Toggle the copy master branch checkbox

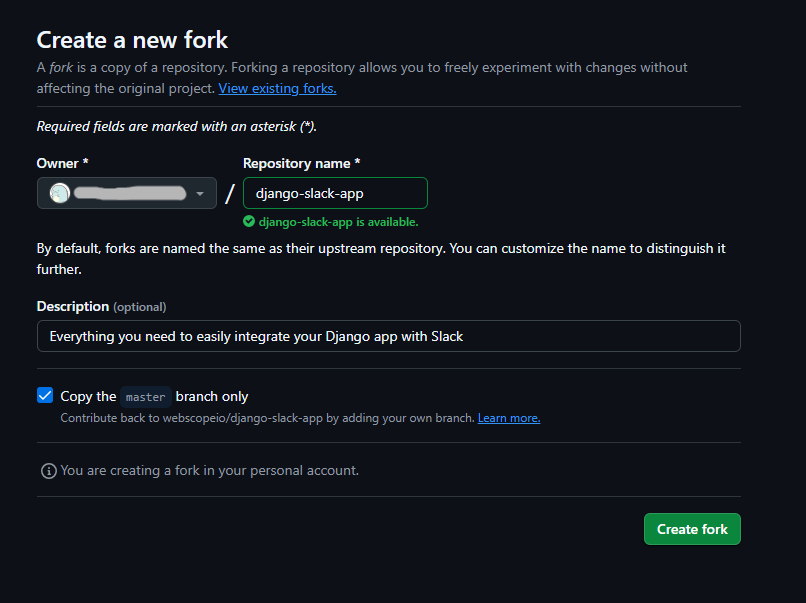45,396
